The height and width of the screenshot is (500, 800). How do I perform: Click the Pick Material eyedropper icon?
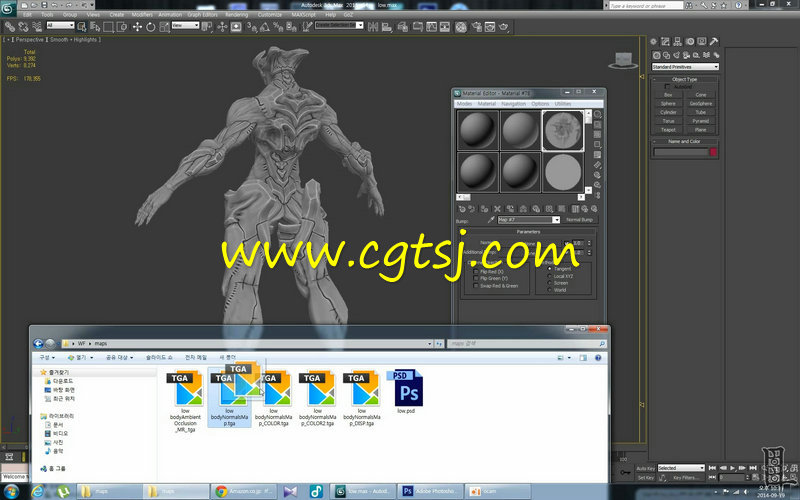(491, 219)
